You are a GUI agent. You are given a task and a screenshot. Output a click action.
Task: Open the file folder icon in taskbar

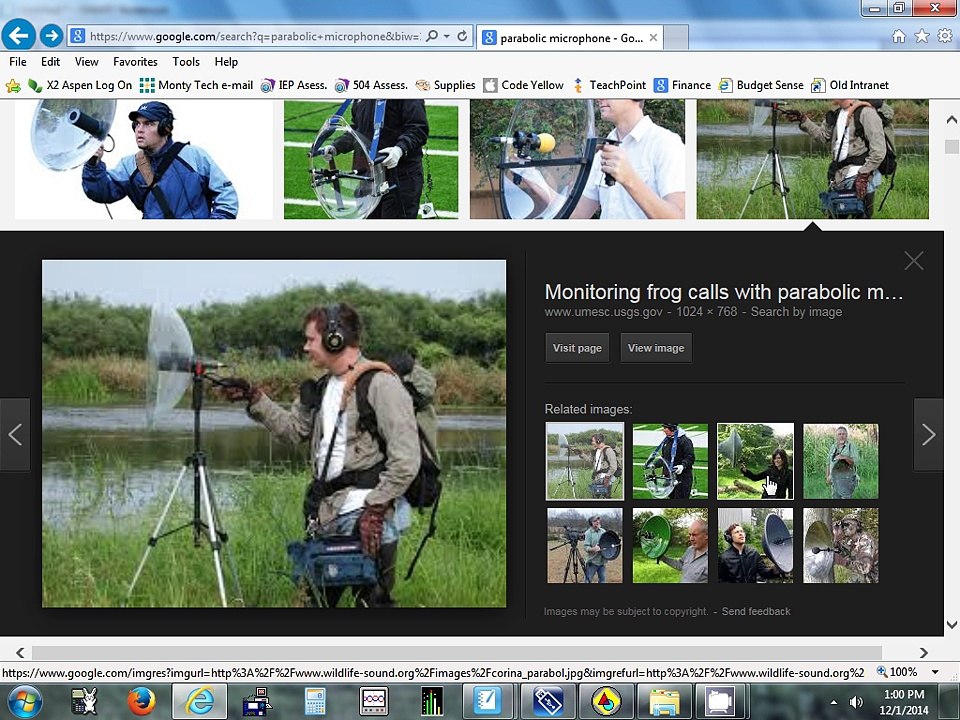tap(665, 701)
